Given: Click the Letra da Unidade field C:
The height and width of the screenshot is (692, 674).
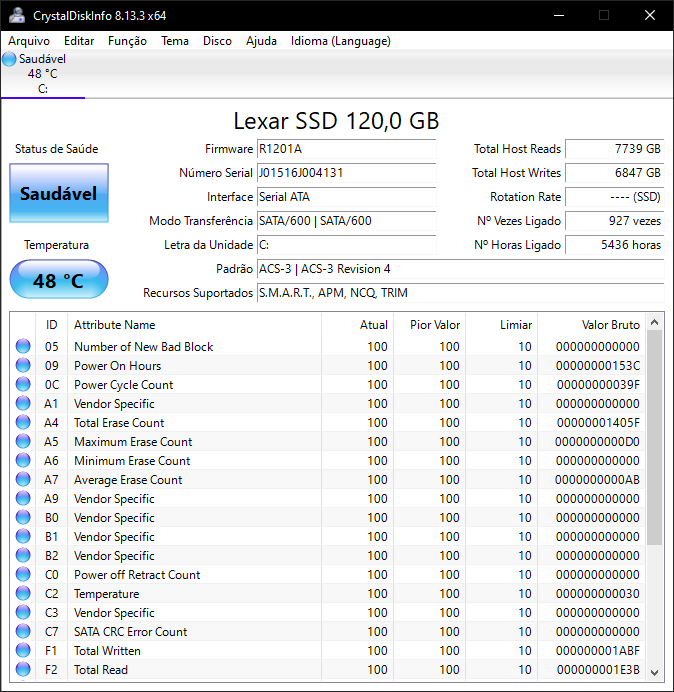Looking at the screenshot, I should [346, 245].
